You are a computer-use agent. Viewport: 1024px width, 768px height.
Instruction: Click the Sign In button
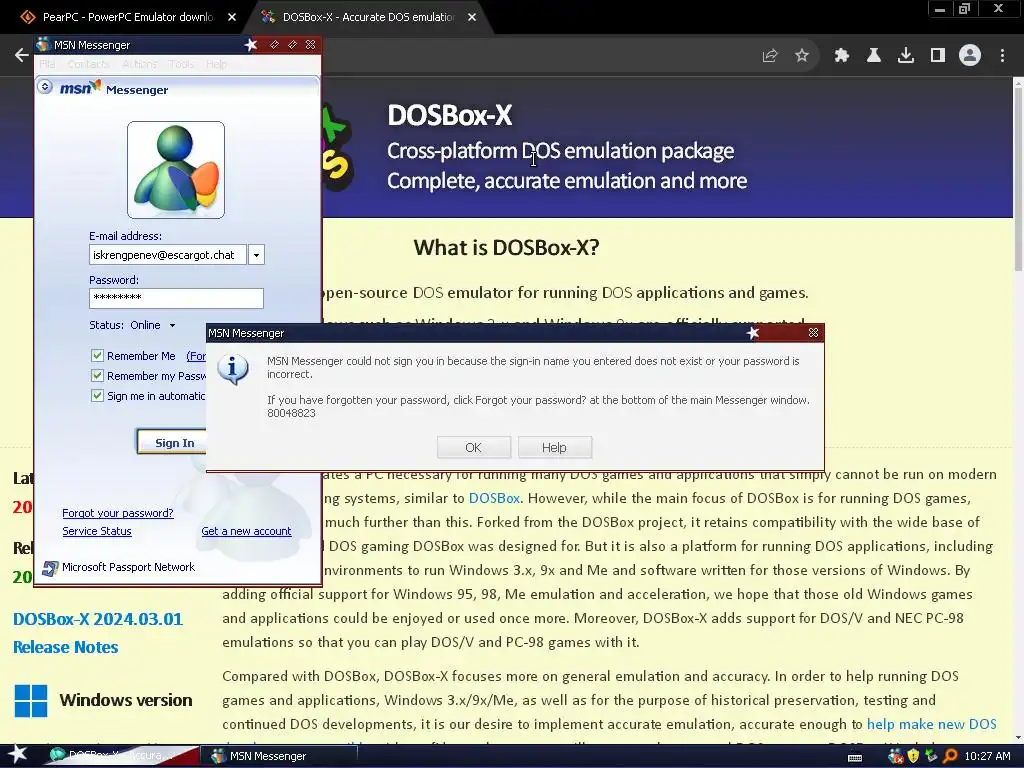point(174,443)
